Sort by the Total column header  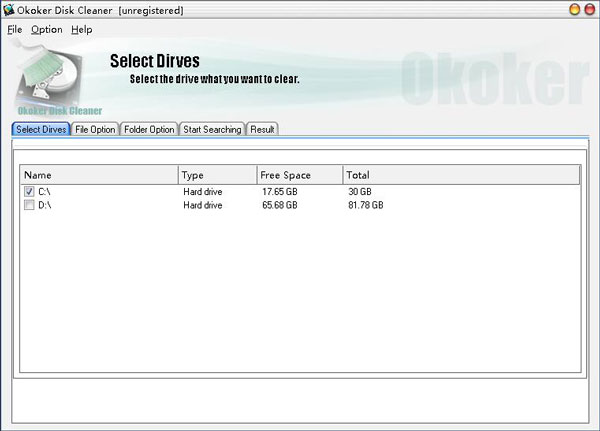pos(461,175)
